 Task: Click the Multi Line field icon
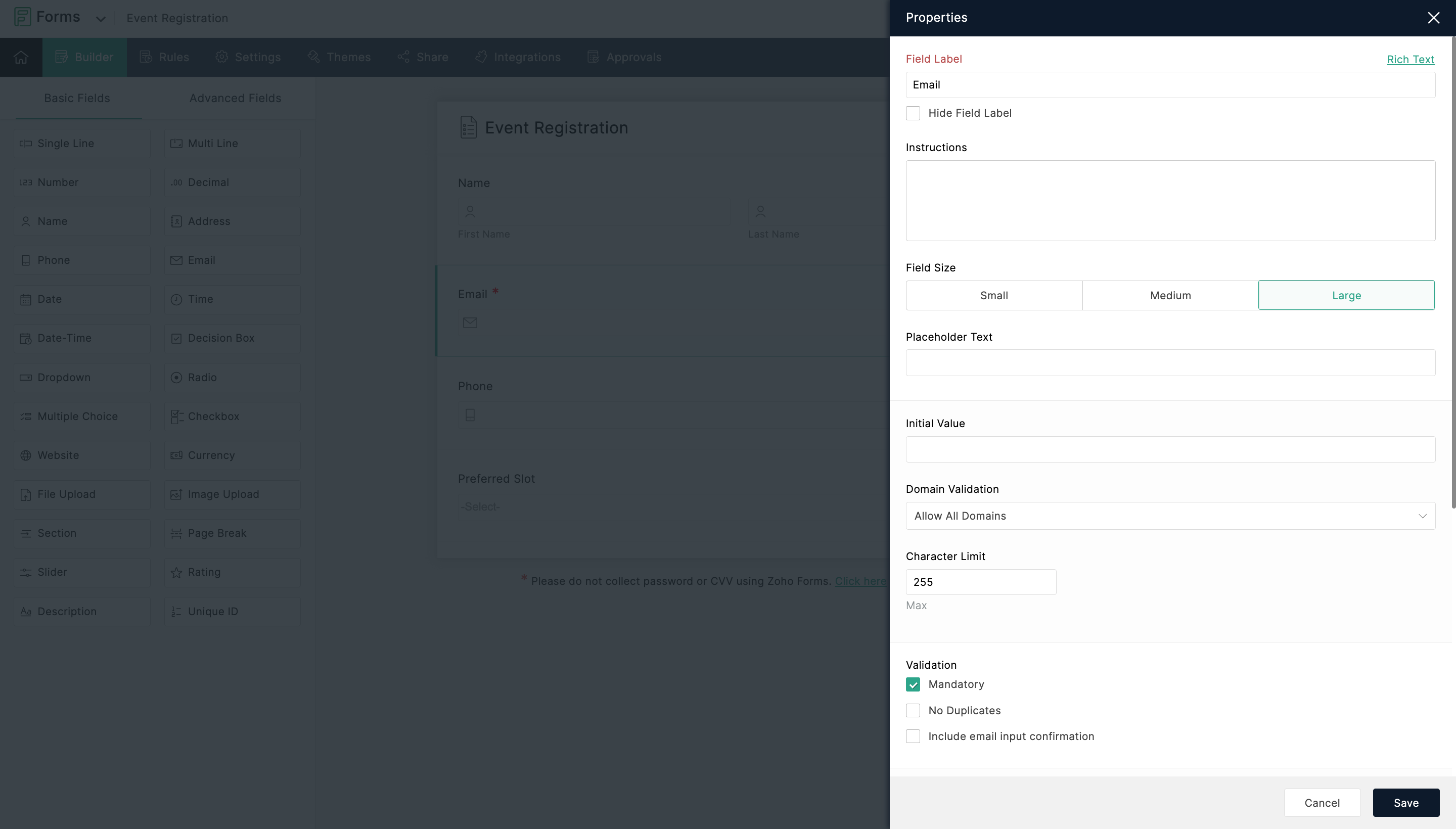coord(175,143)
